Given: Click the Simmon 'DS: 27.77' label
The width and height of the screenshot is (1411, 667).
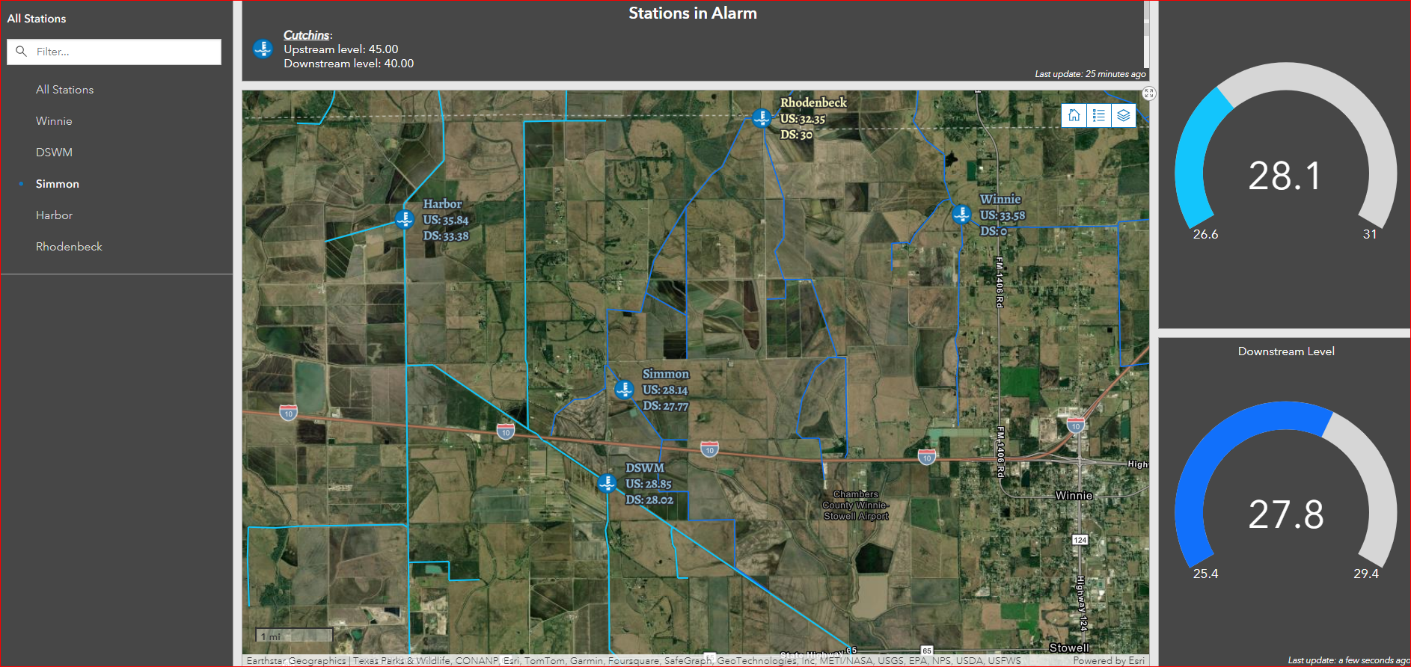Looking at the screenshot, I should coord(666,407).
